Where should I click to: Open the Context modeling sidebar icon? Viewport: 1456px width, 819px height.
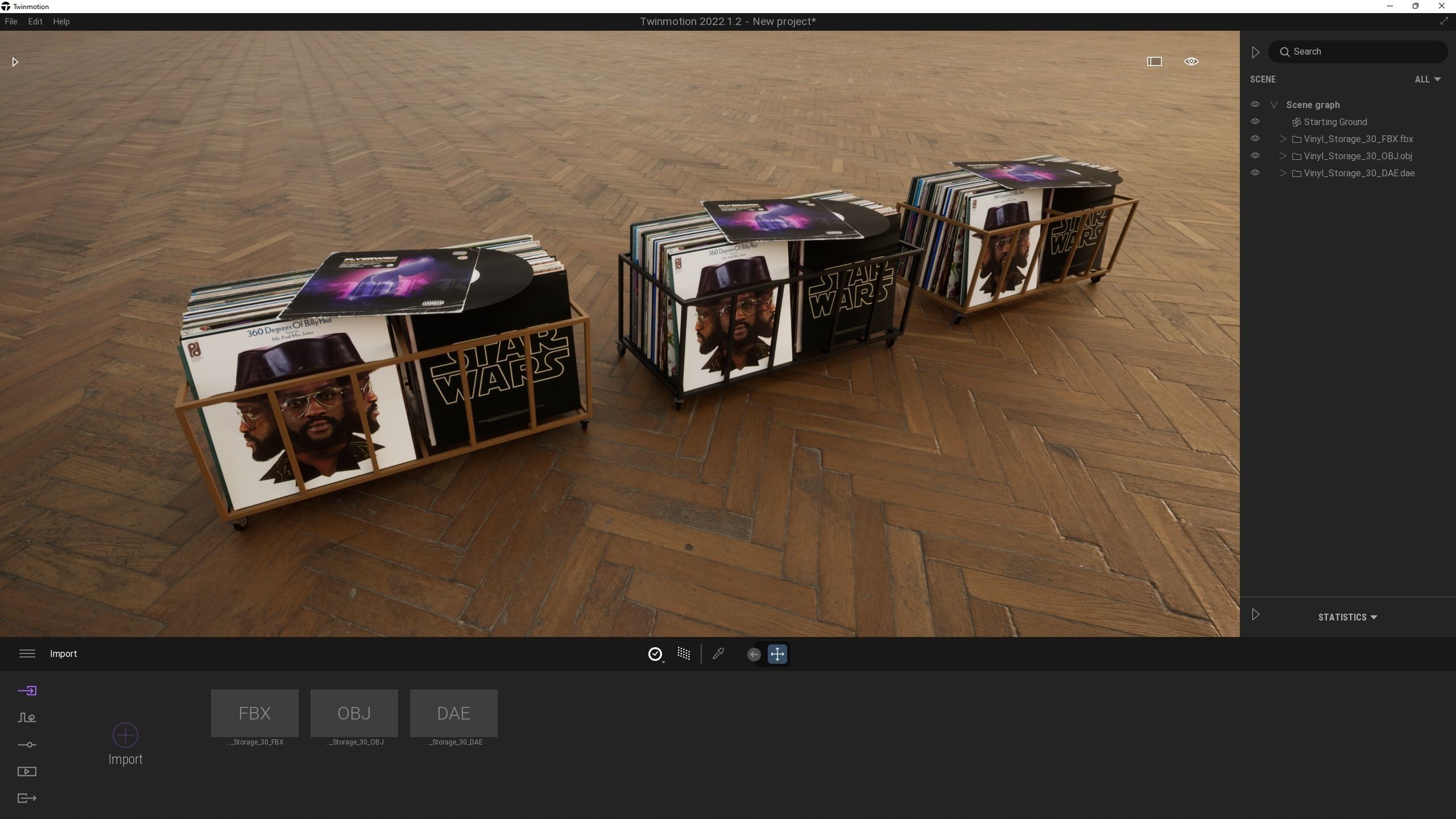click(27, 718)
